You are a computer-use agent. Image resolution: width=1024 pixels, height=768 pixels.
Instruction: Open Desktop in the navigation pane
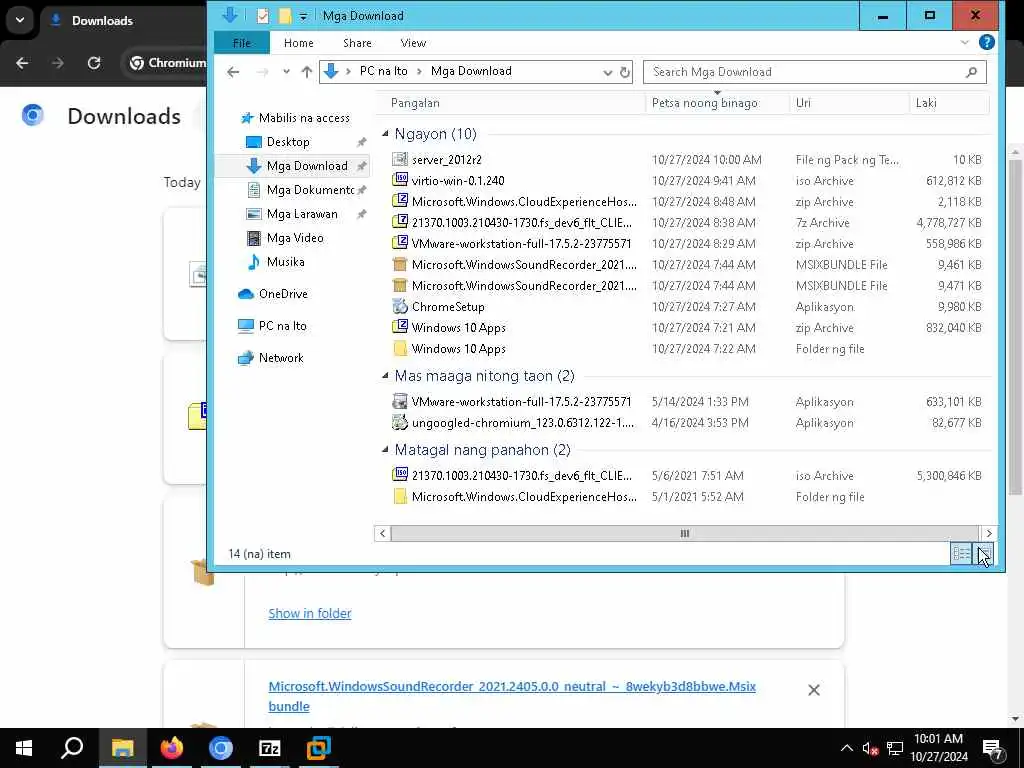(x=288, y=142)
